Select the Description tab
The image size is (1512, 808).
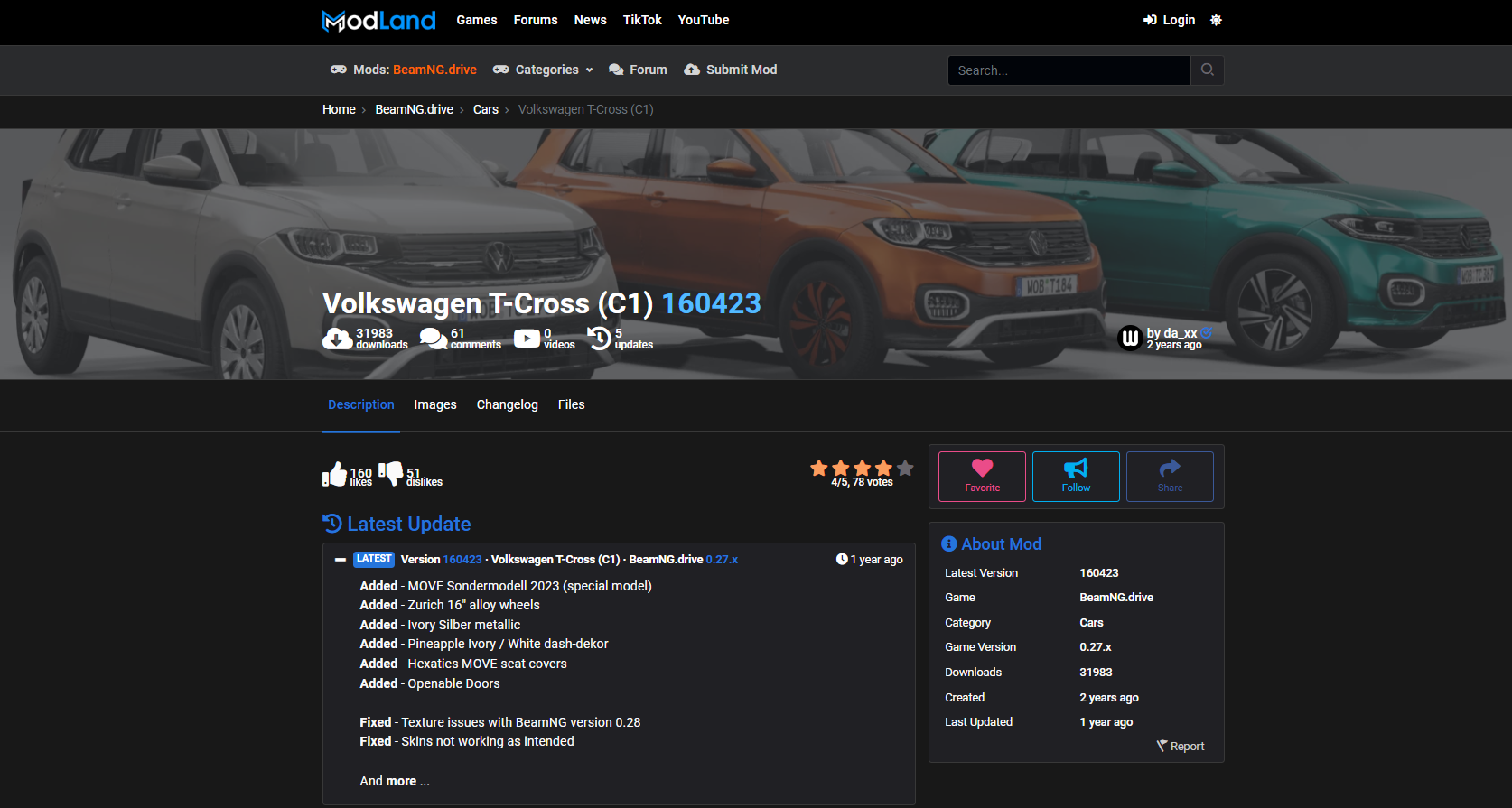pos(361,404)
